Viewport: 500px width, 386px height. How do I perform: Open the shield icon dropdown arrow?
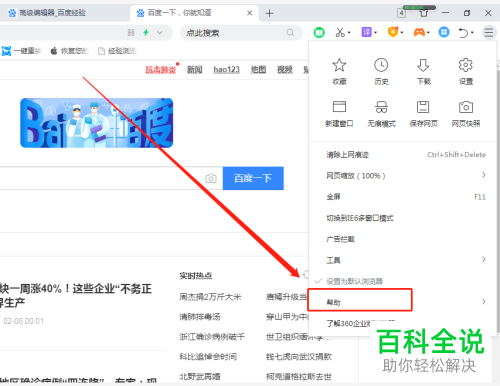402,33
